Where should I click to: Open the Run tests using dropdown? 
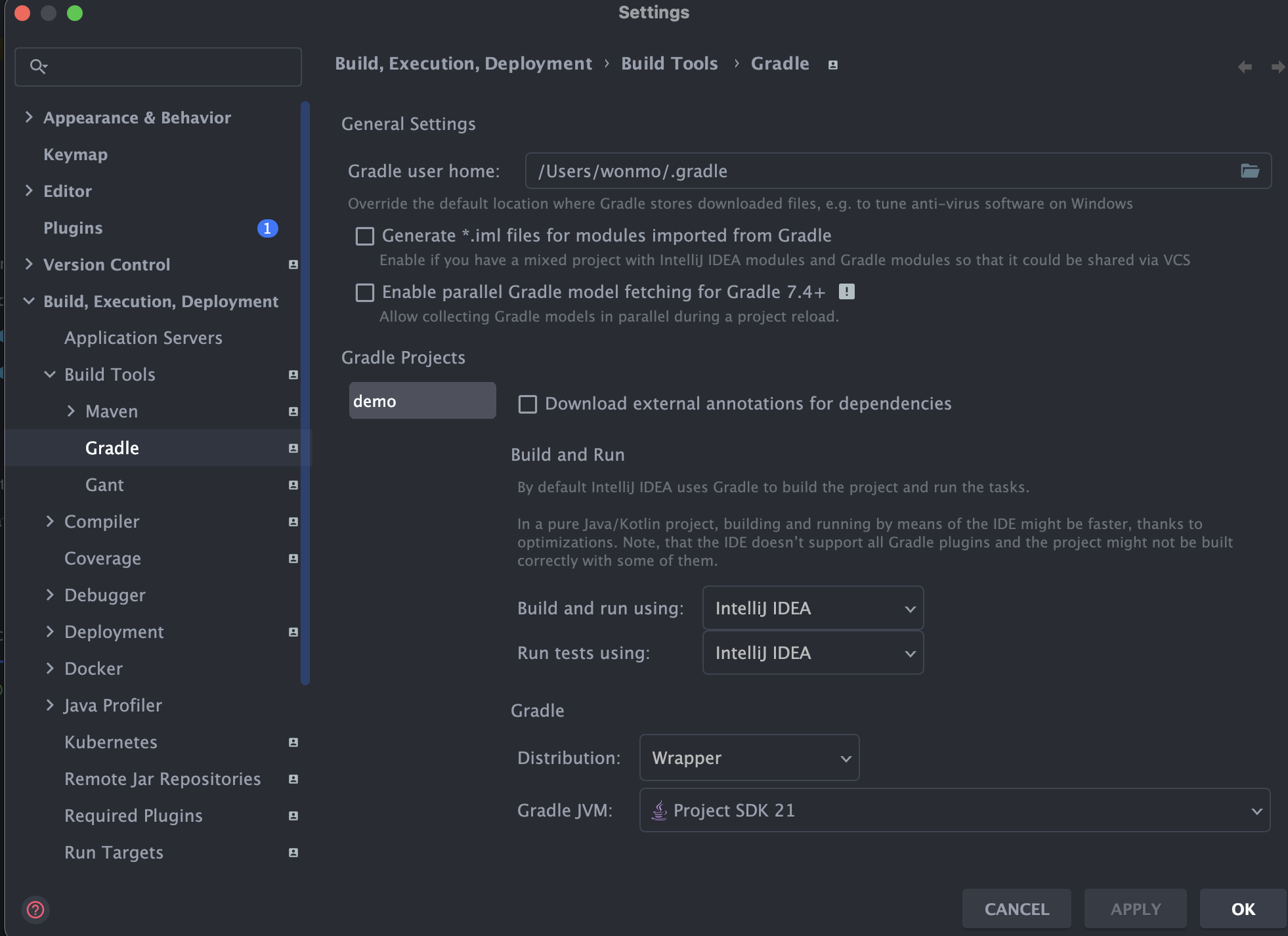coord(813,653)
